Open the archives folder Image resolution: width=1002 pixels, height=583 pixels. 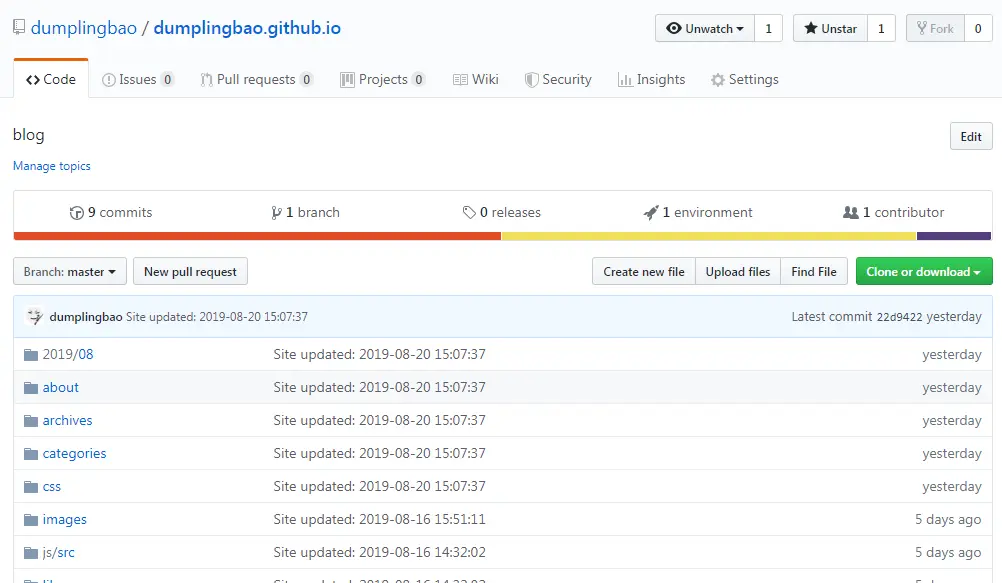click(x=67, y=420)
